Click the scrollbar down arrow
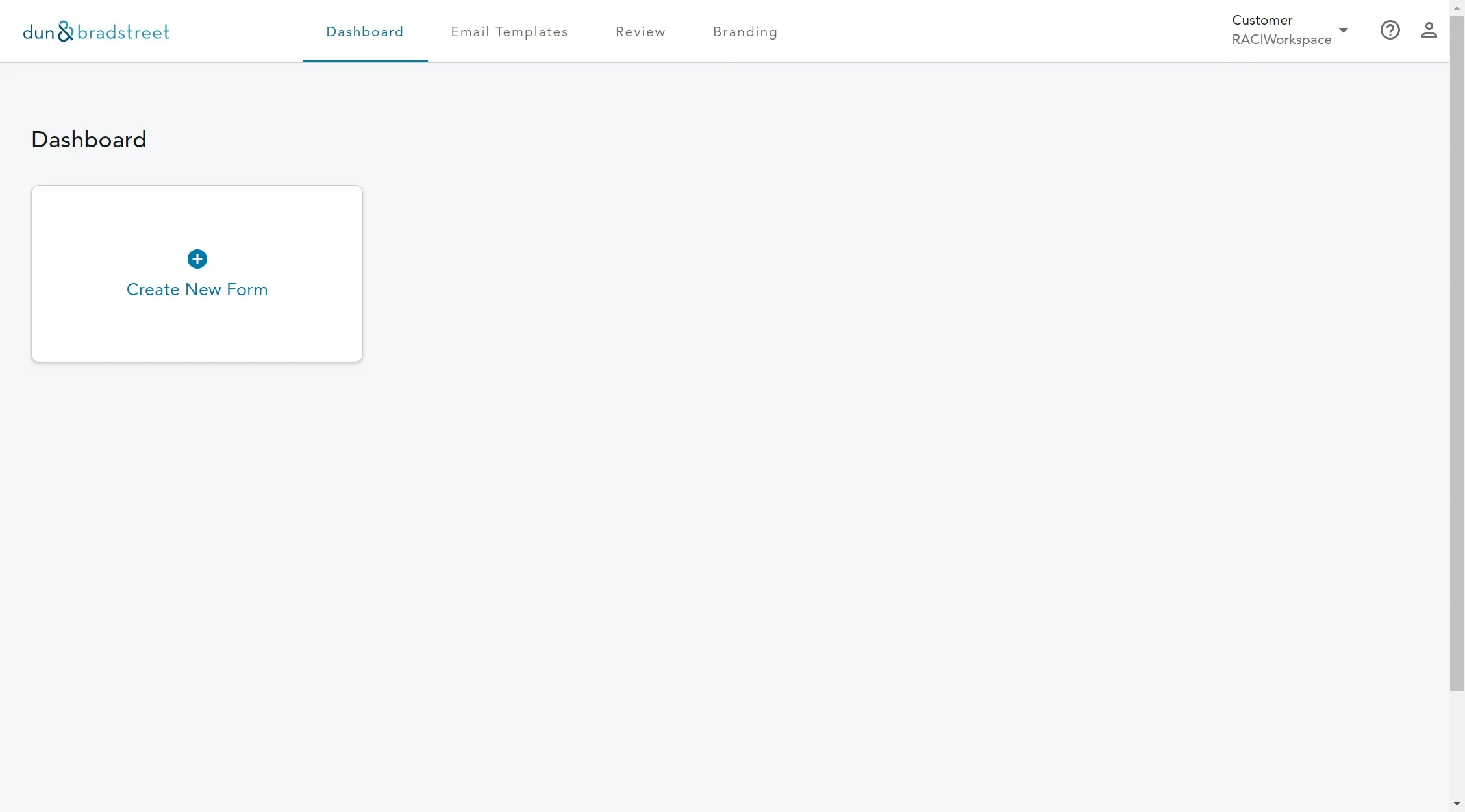Screen dimensions: 1465x812 click(x=1457, y=804)
